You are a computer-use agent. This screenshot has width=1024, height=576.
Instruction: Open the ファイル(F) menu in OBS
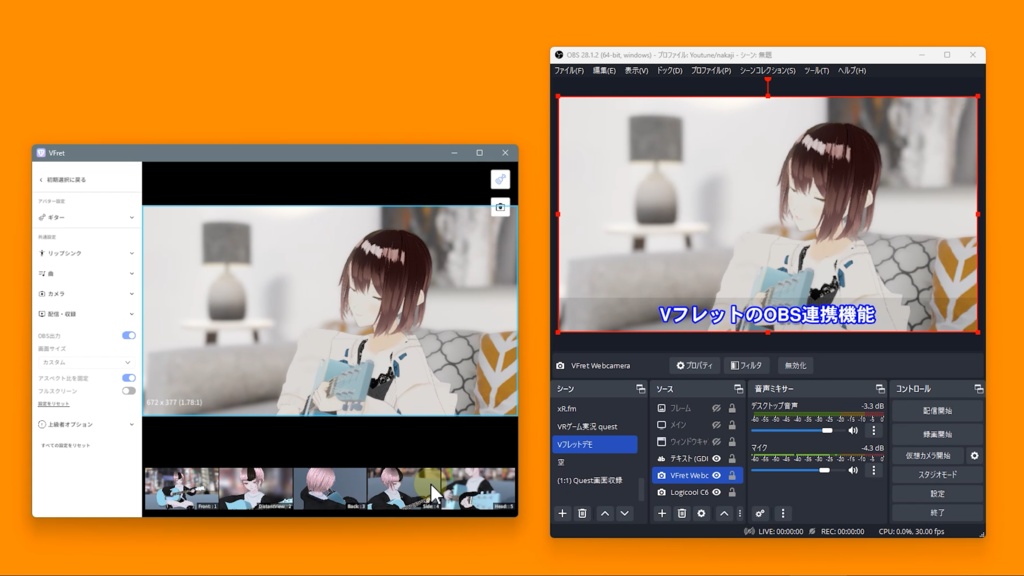pos(571,71)
